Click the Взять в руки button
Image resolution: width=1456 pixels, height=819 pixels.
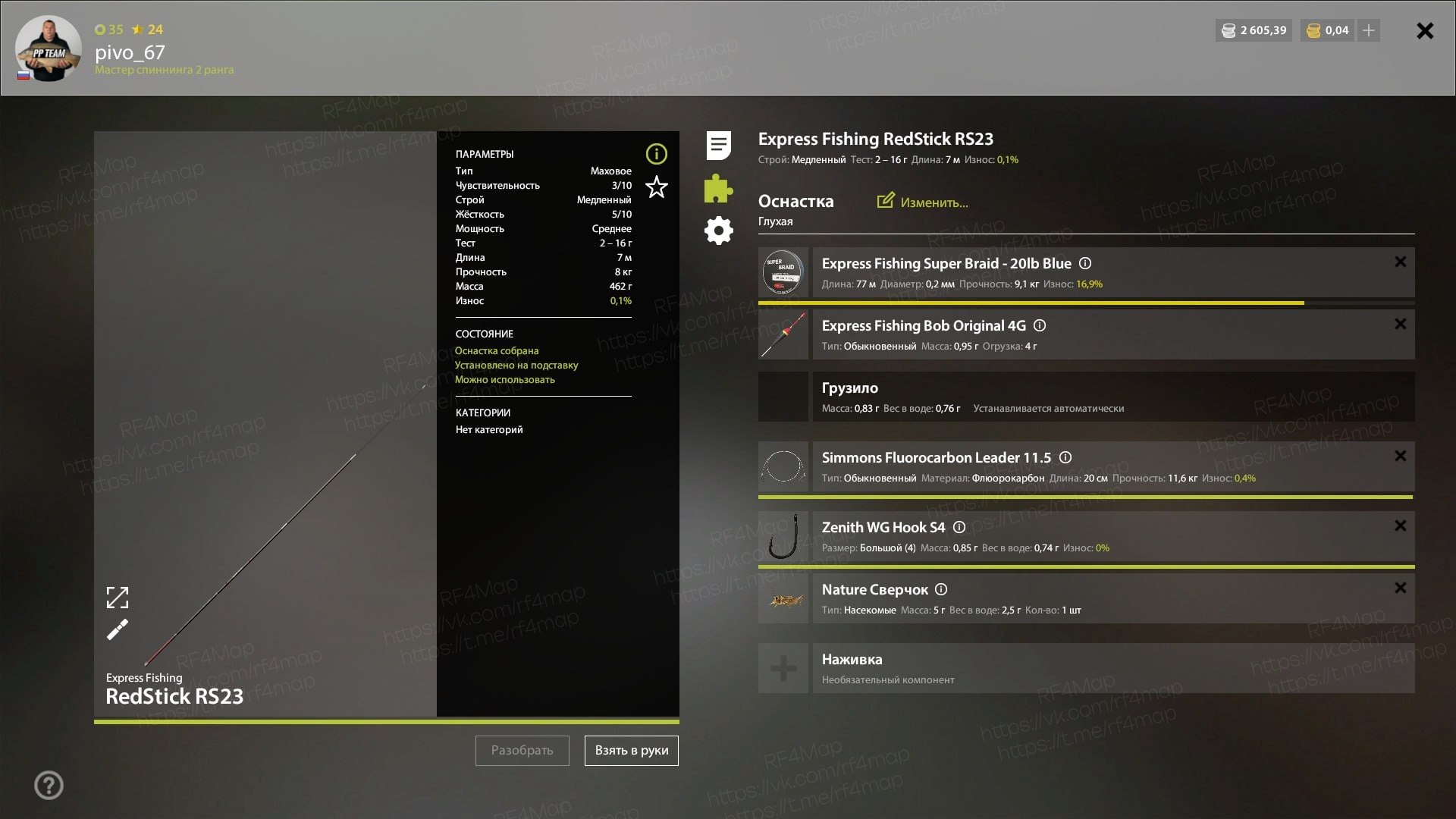632,750
